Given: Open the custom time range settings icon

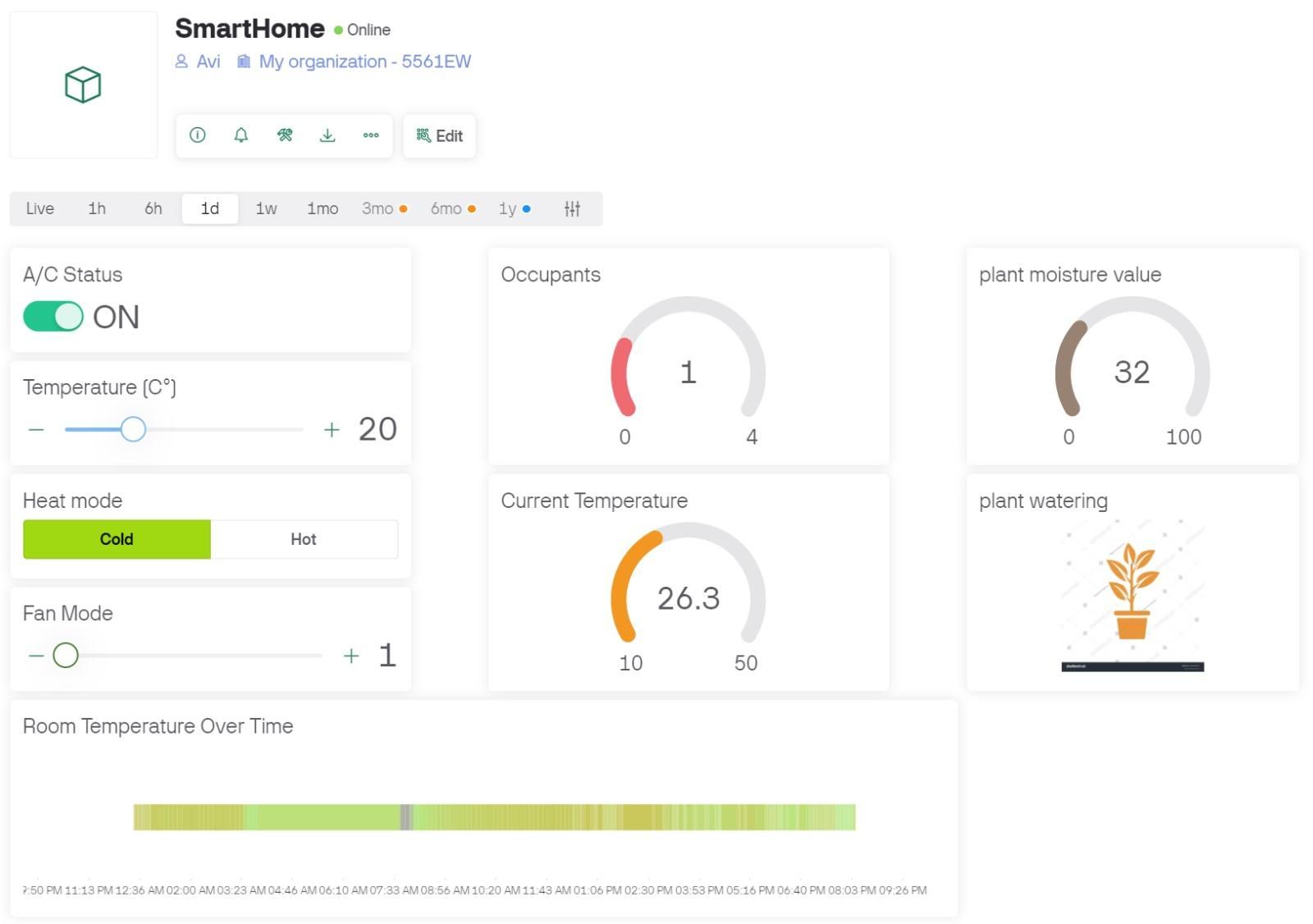Looking at the screenshot, I should coord(572,208).
